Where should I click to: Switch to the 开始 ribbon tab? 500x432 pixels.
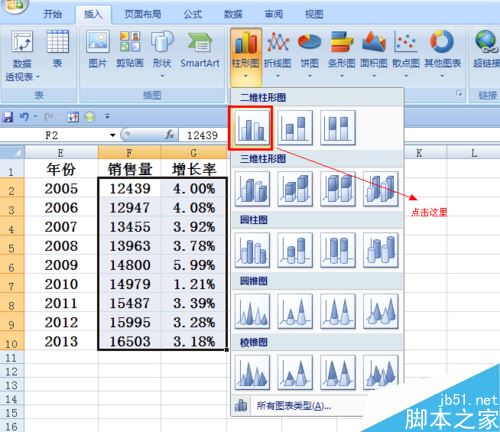(53, 14)
